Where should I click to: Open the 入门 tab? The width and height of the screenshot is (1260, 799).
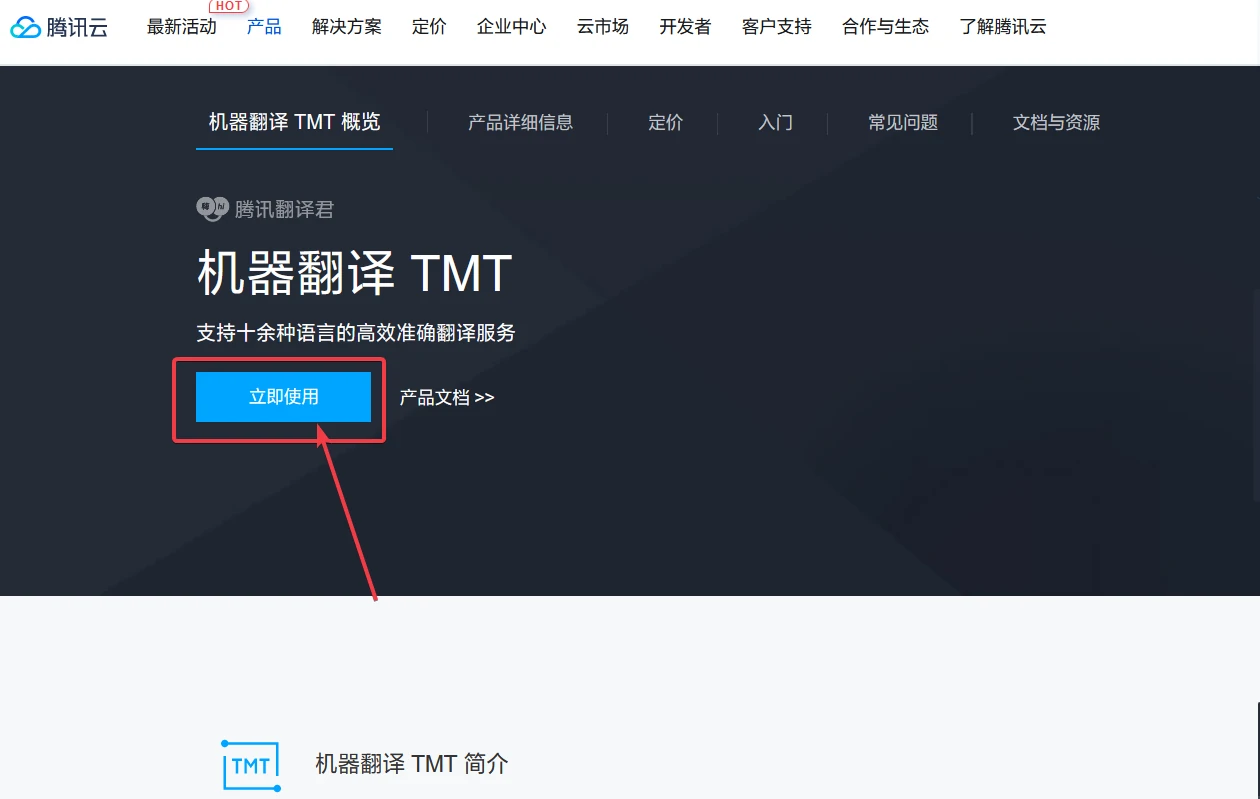pyautogui.click(x=775, y=122)
